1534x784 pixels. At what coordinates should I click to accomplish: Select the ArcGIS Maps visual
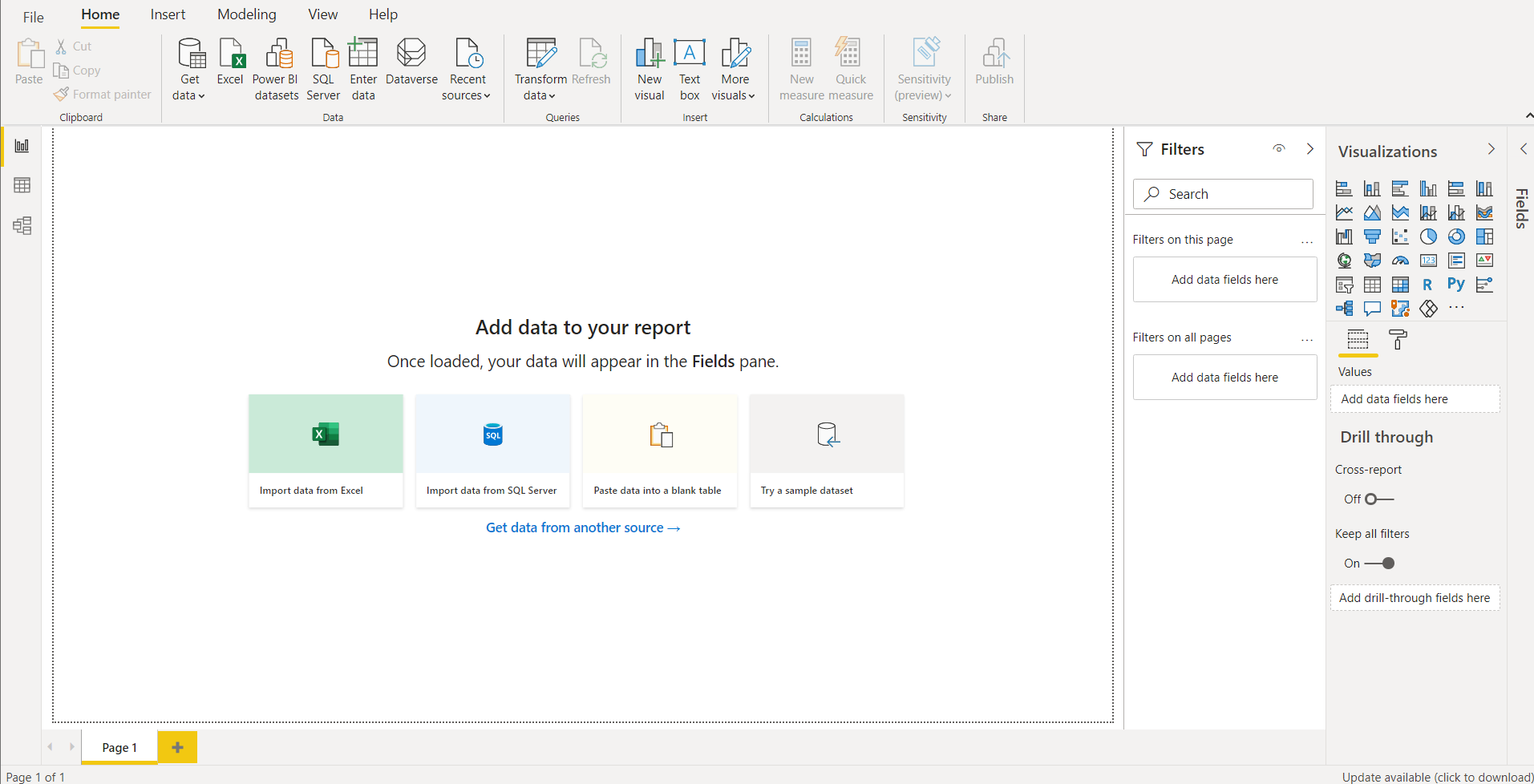(x=1400, y=309)
